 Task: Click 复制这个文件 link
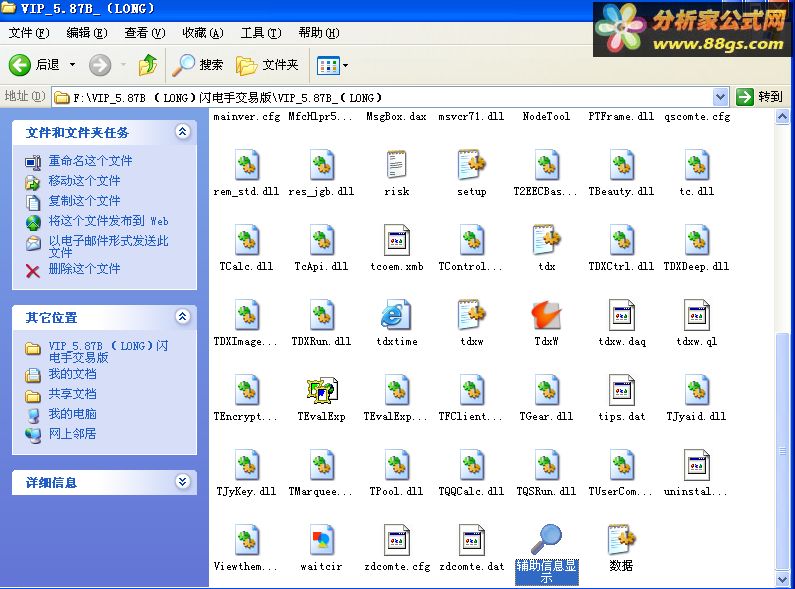click(84, 201)
